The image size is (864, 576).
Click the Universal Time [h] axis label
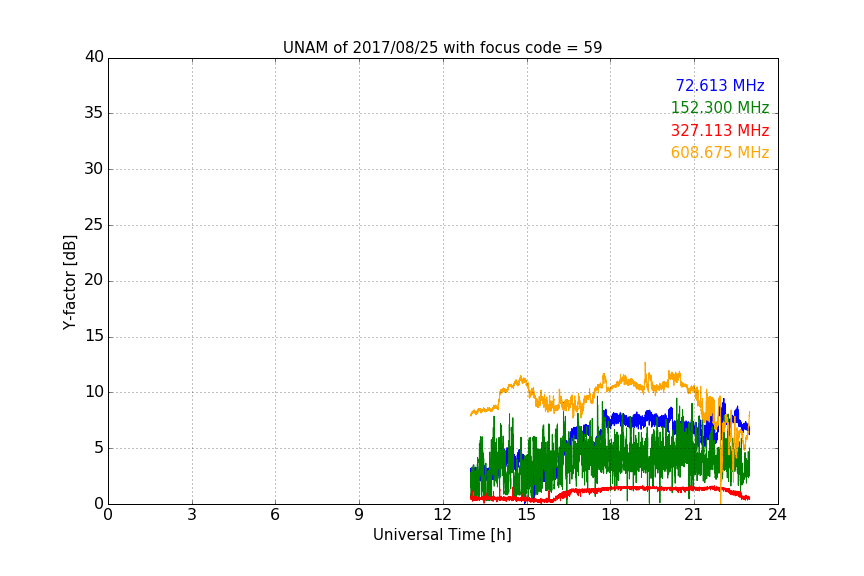[x=442, y=535]
